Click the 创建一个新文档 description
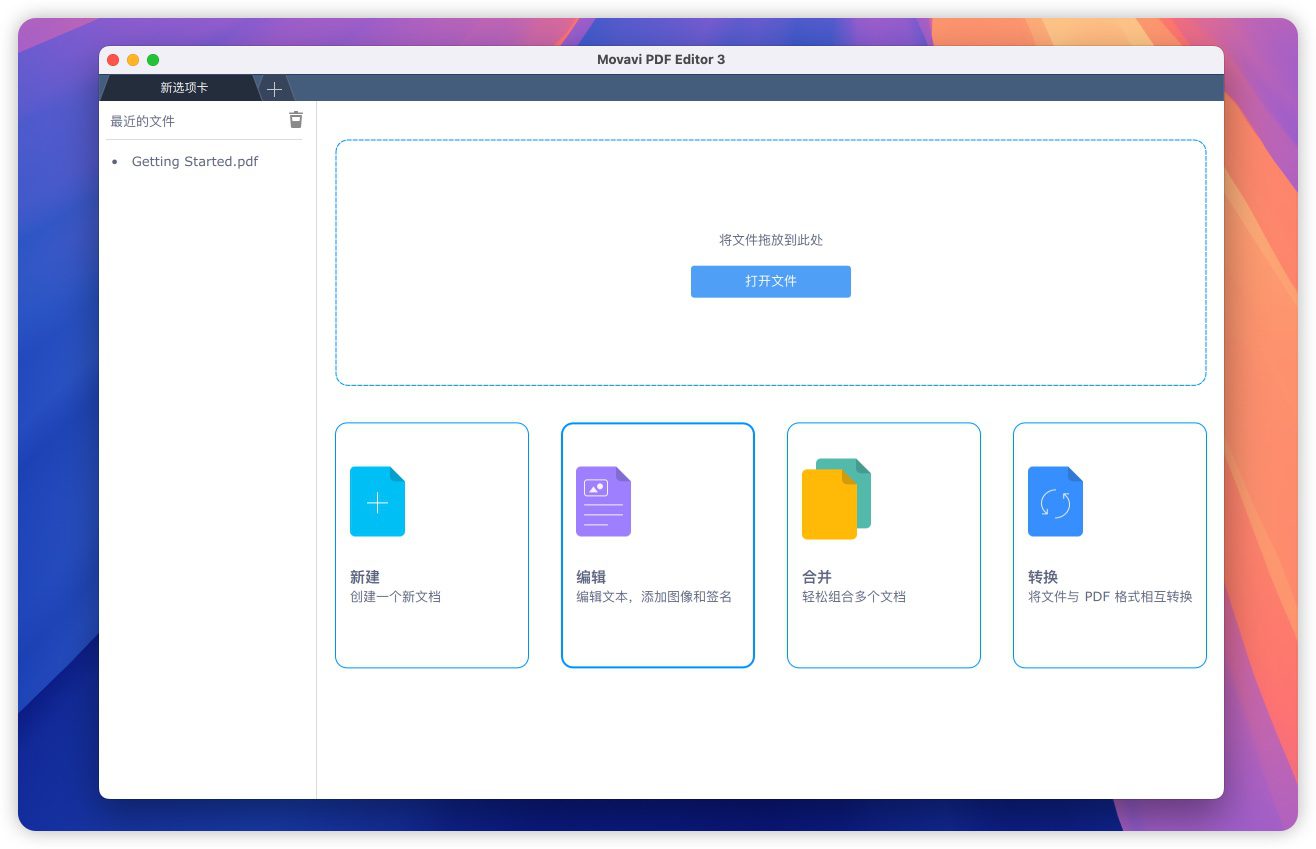1316x849 pixels. (x=395, y=597)
